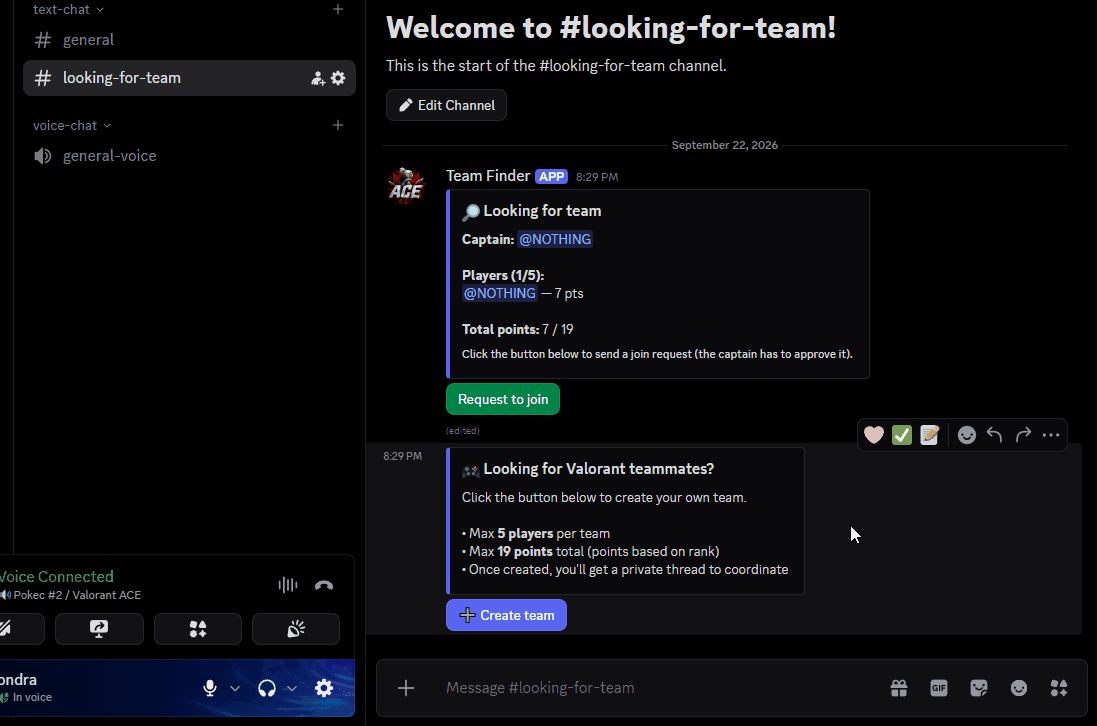
Task: Collapse the text-chat category
Action: [x=68, y=10]
